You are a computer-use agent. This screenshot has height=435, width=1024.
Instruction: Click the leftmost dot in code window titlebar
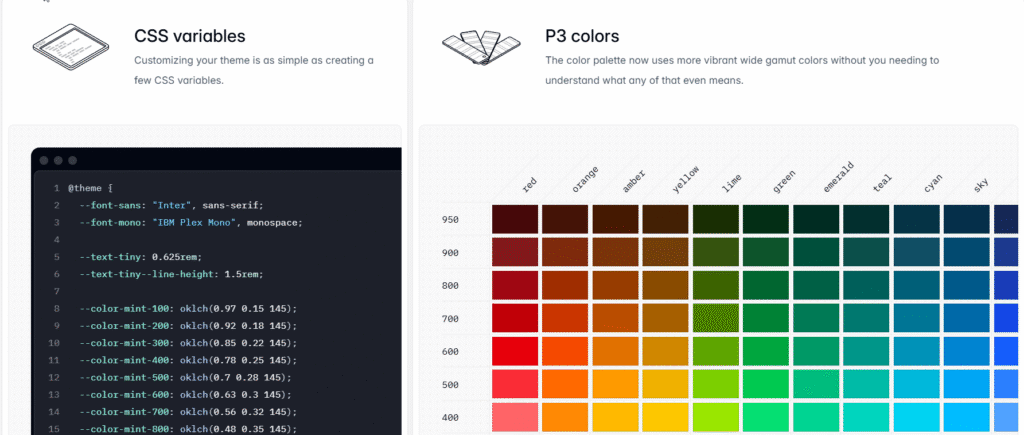click(x=44, y=160)
